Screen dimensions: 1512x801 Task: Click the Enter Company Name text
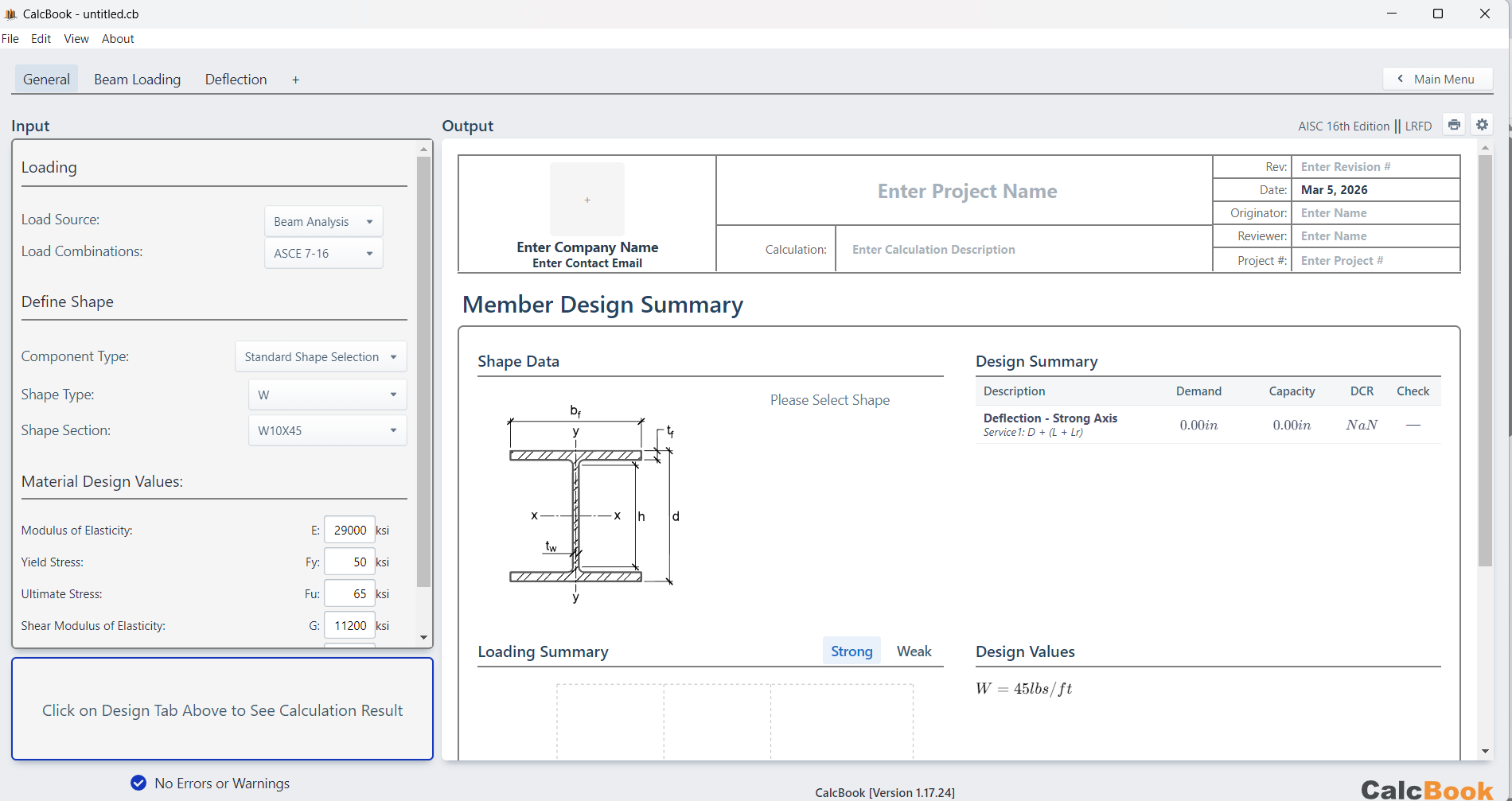(587, 247)
